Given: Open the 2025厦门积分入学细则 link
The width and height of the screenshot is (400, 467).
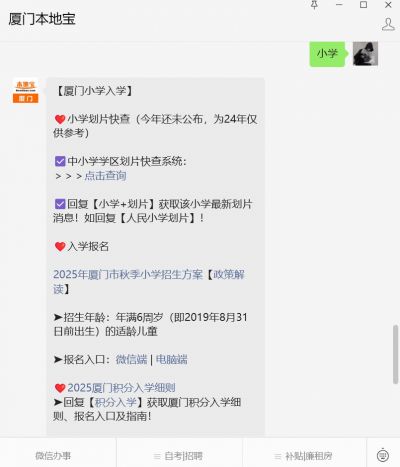Looking at the screenshot, I should 121,388.
